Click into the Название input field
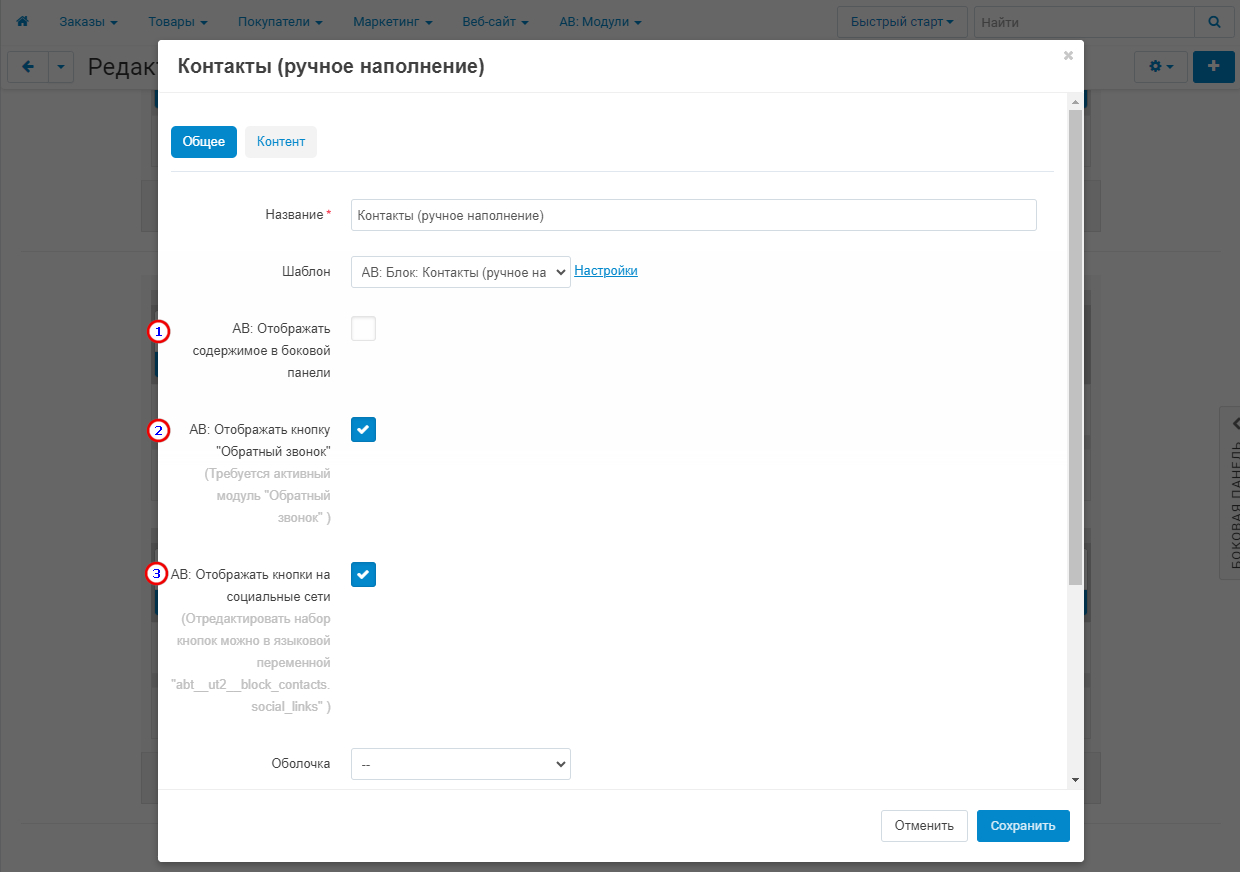Screen dimensions: 1240x872 pyautogui.click(x=693, y=215)
